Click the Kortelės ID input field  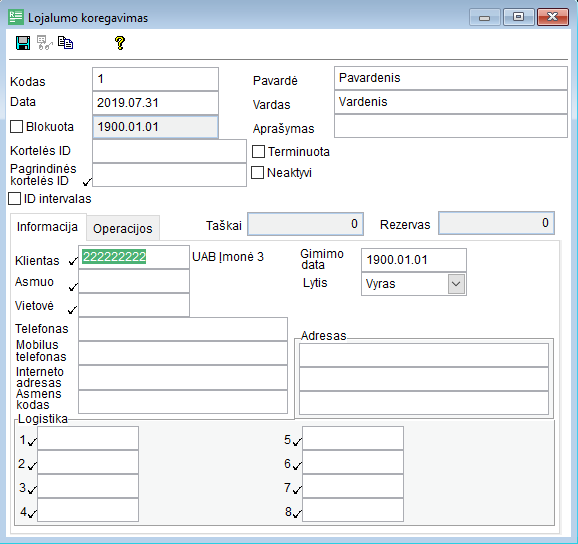[169, 151]
